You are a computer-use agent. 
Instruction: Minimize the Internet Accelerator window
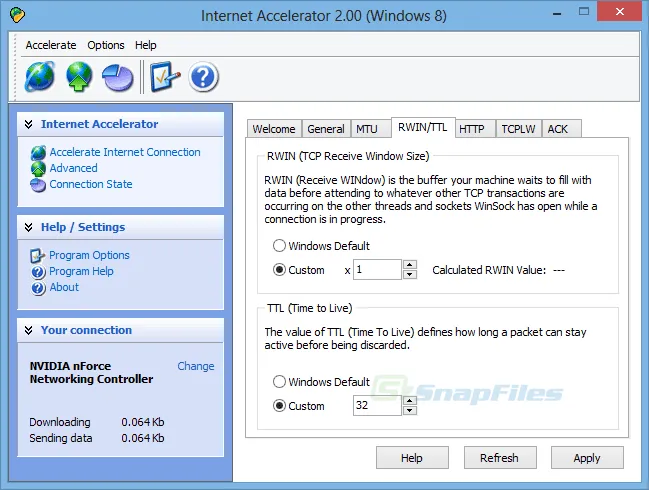point(557,12)
